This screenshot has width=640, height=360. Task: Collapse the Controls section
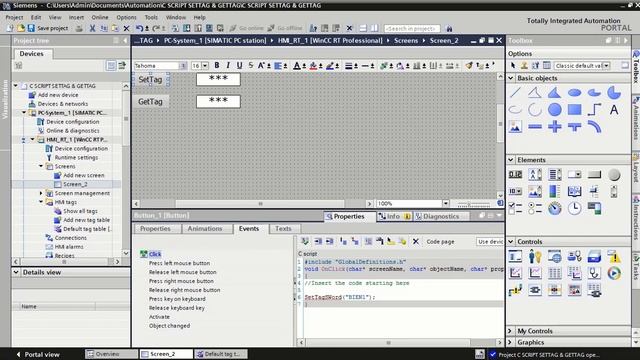tap(511, 242)
